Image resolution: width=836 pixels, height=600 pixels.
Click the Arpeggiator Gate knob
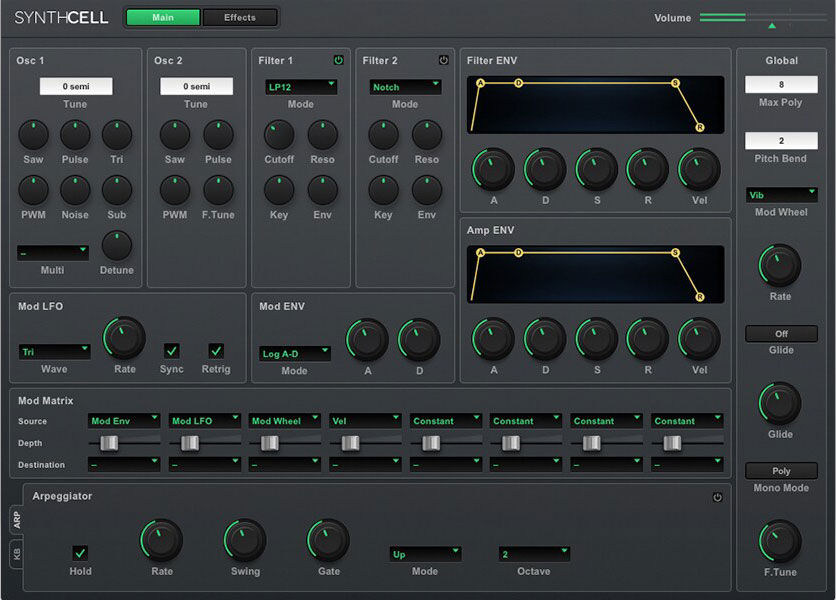328,541
